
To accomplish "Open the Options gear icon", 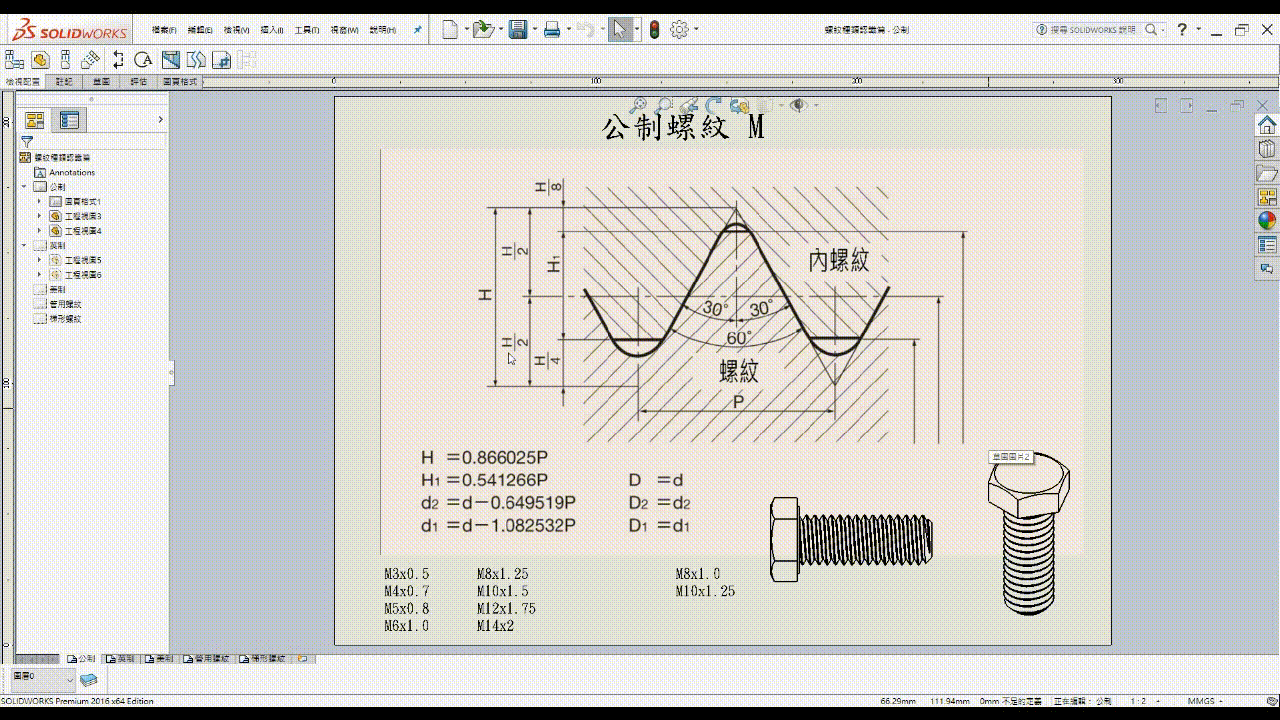I will click(679, 30).
